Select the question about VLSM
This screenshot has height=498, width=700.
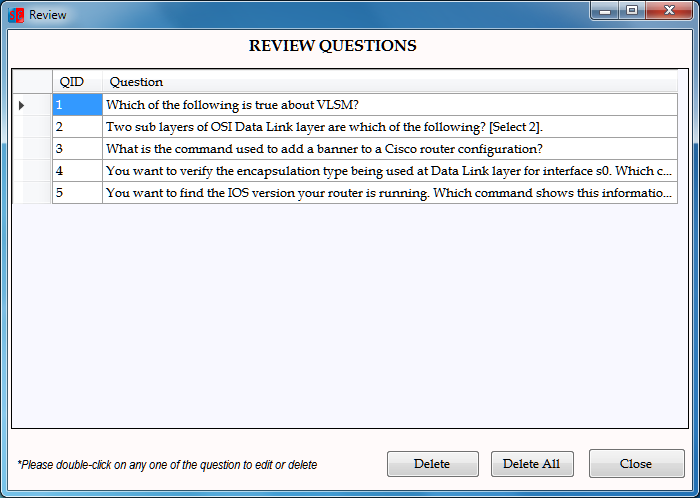coord(390,105)
